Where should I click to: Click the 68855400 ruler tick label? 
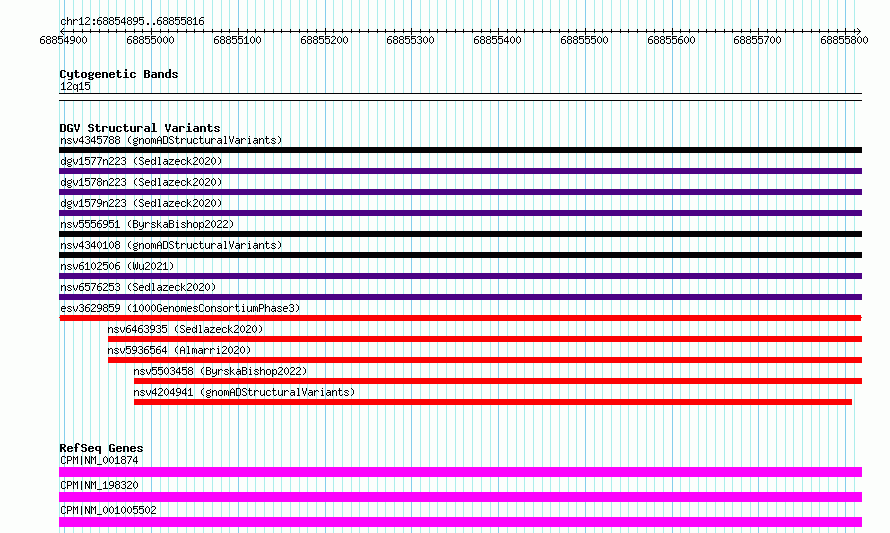click(x=497, y=40)
